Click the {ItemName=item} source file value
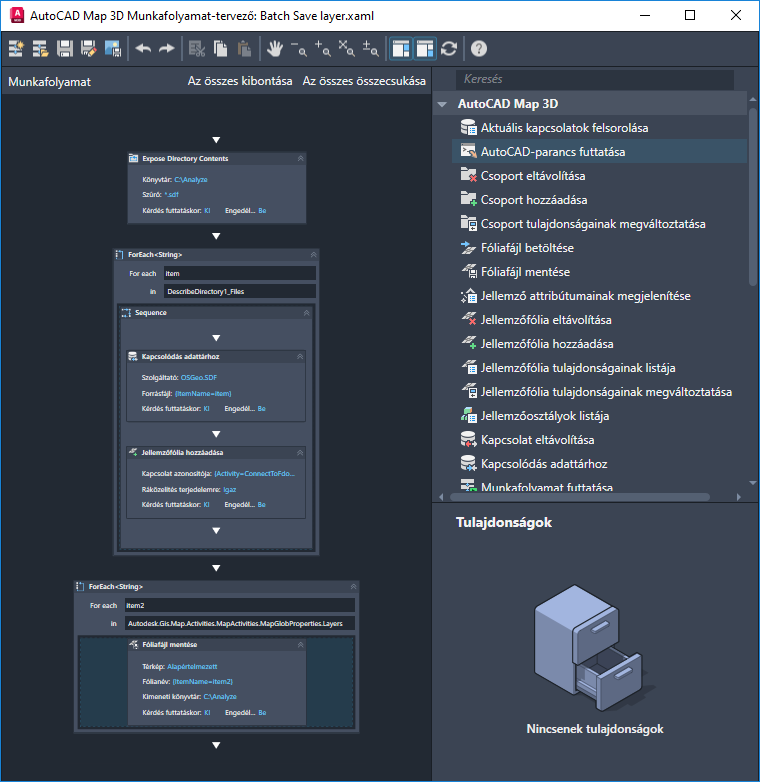The width and height of the screenshot is (760, 782). tap(203, 393)
